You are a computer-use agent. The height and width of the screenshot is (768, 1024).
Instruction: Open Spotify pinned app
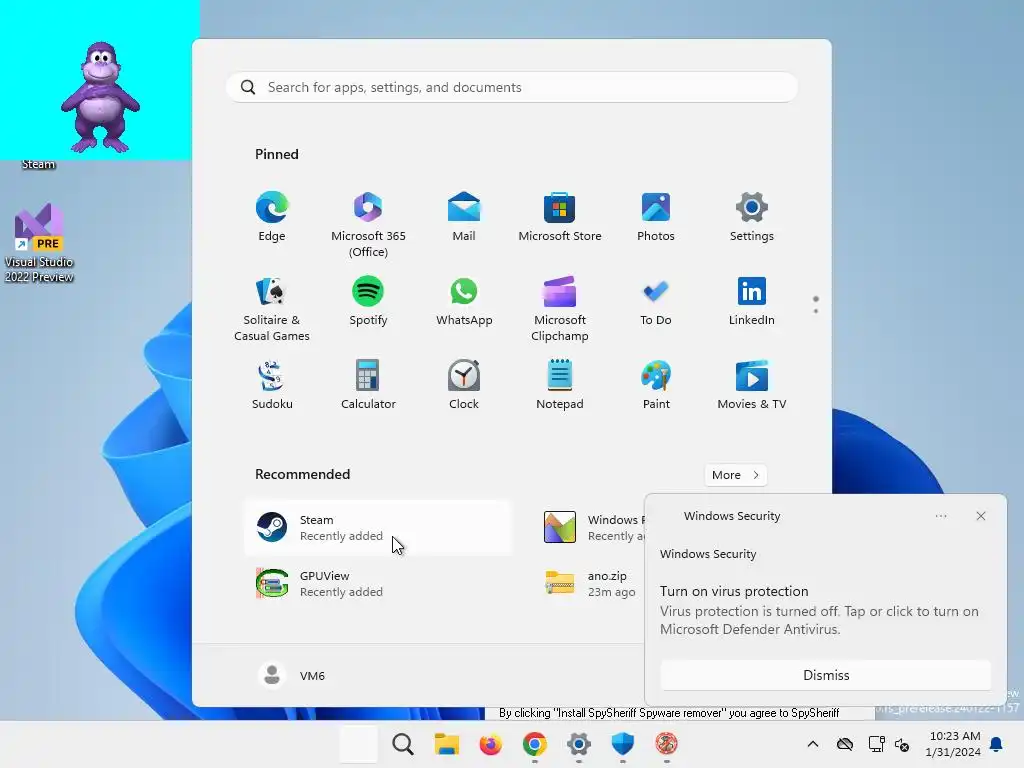click(x=368, y=301)
